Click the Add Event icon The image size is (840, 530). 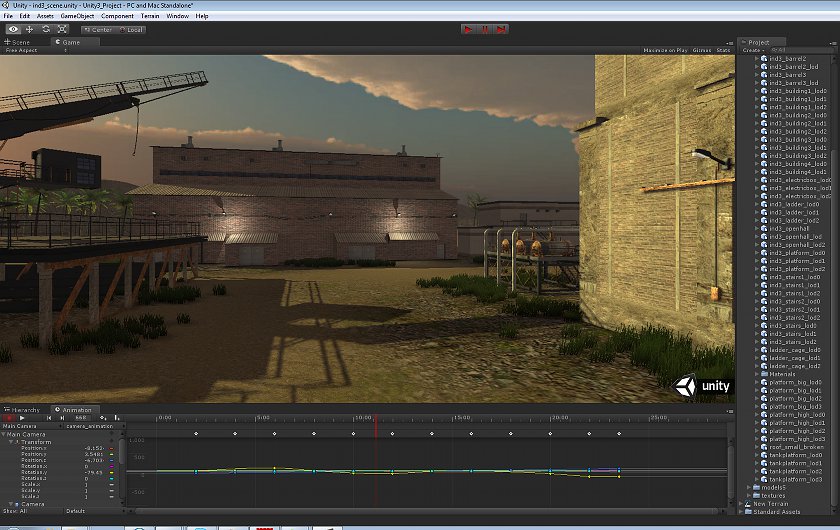(117, 417)
